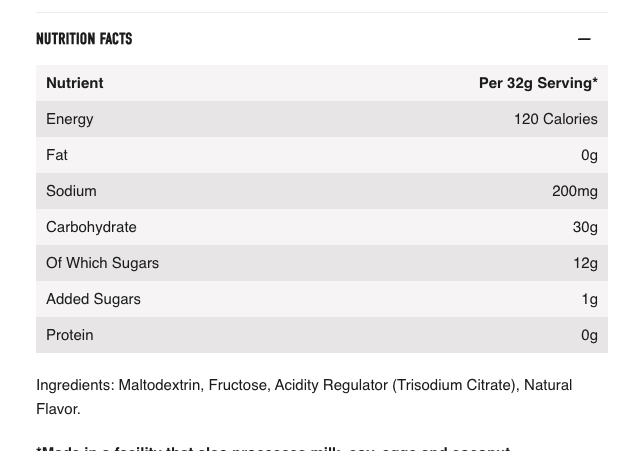Select the Sodium row label

(71, 191)
